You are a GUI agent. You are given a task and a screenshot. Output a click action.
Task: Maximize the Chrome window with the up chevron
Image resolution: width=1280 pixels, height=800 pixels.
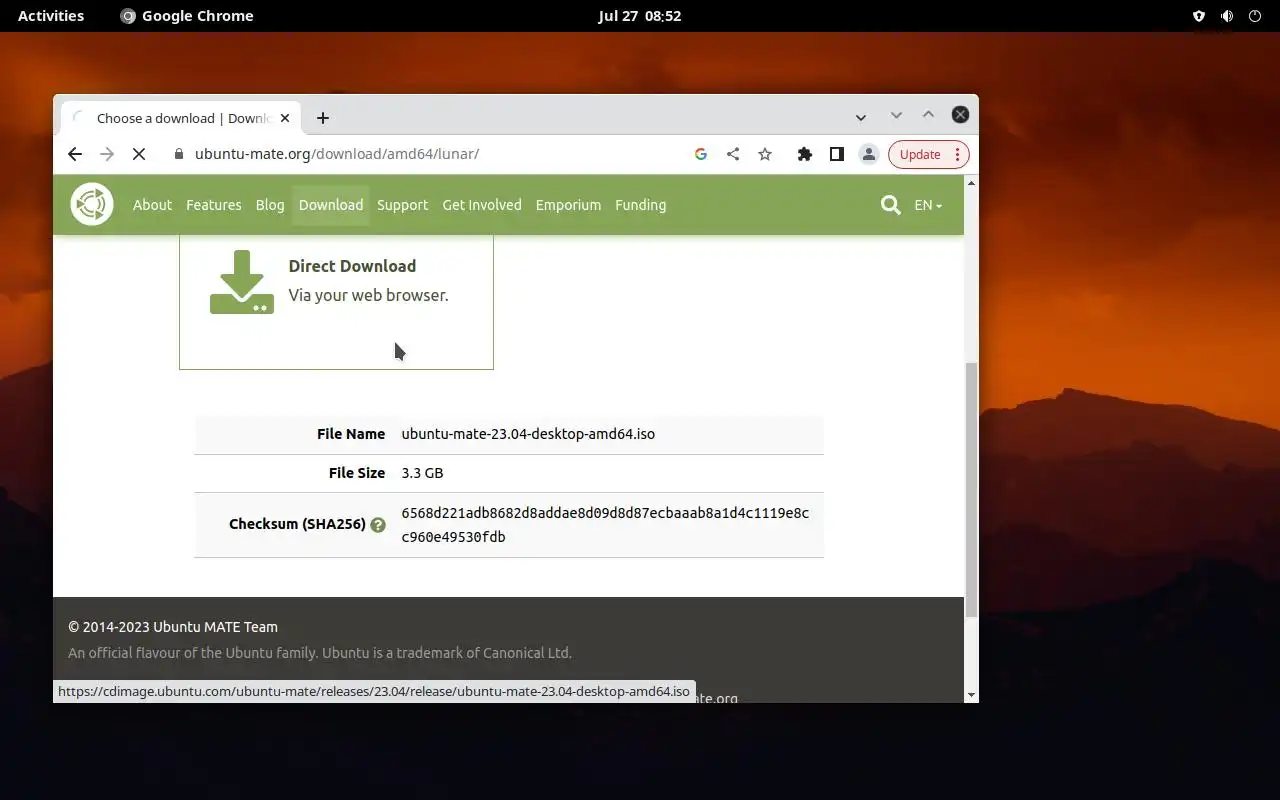[928, 115]
